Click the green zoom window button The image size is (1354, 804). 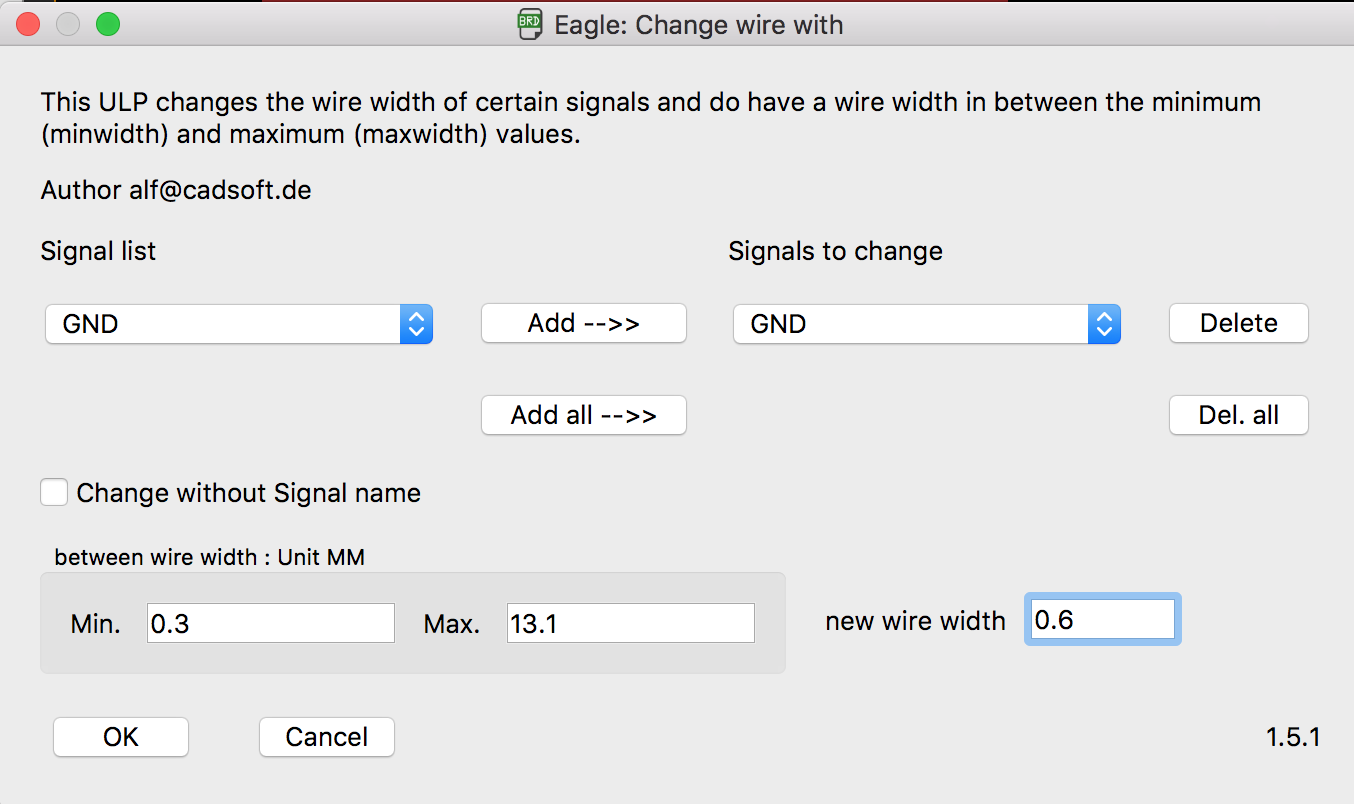[107, 24]
